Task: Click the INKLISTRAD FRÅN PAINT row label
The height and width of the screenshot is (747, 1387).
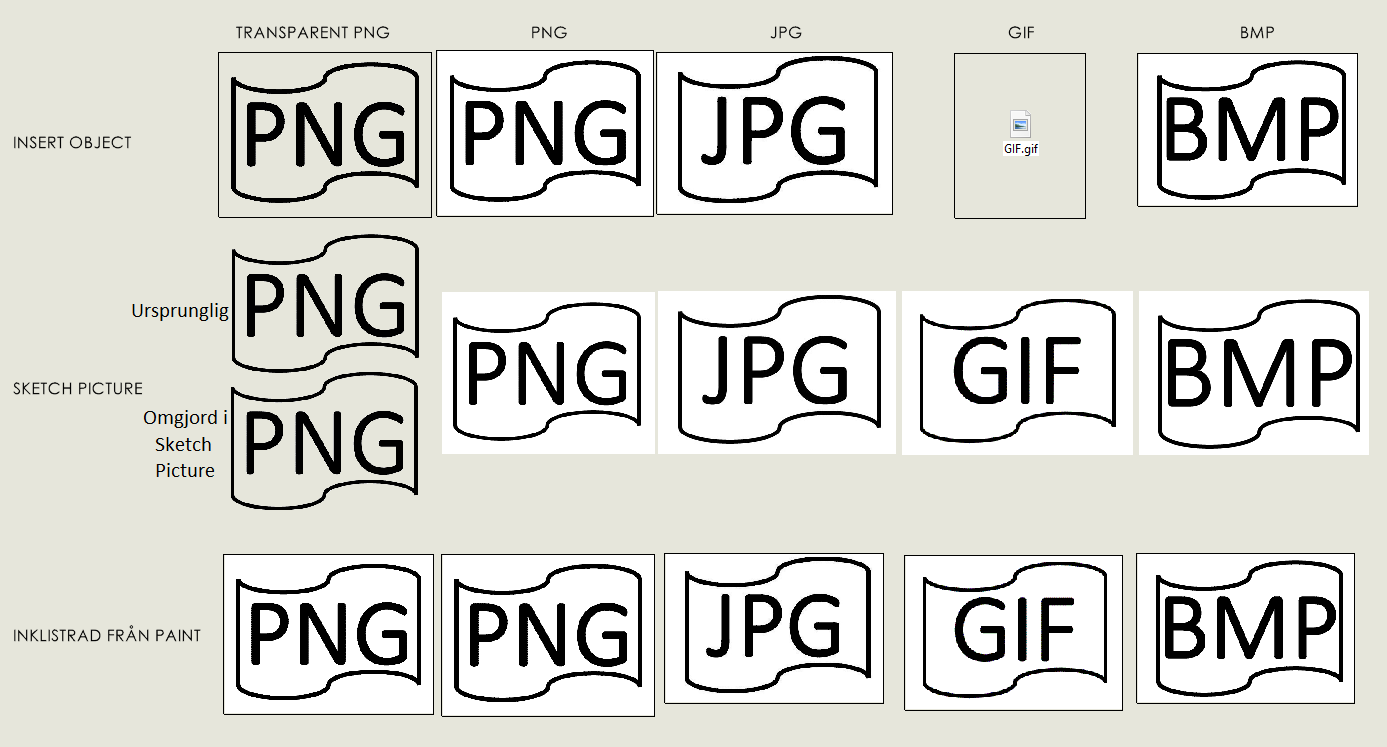Action: 107,635
